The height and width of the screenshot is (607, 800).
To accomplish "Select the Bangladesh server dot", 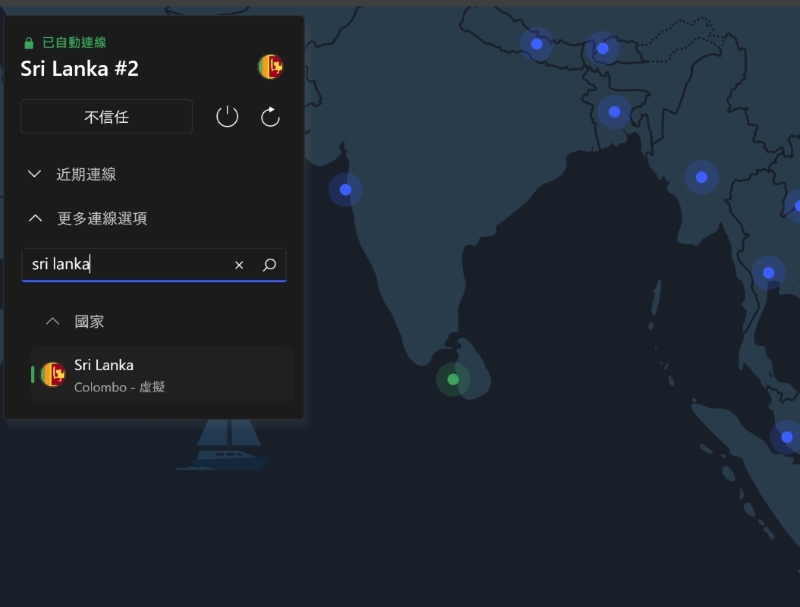I will [614, 112].
